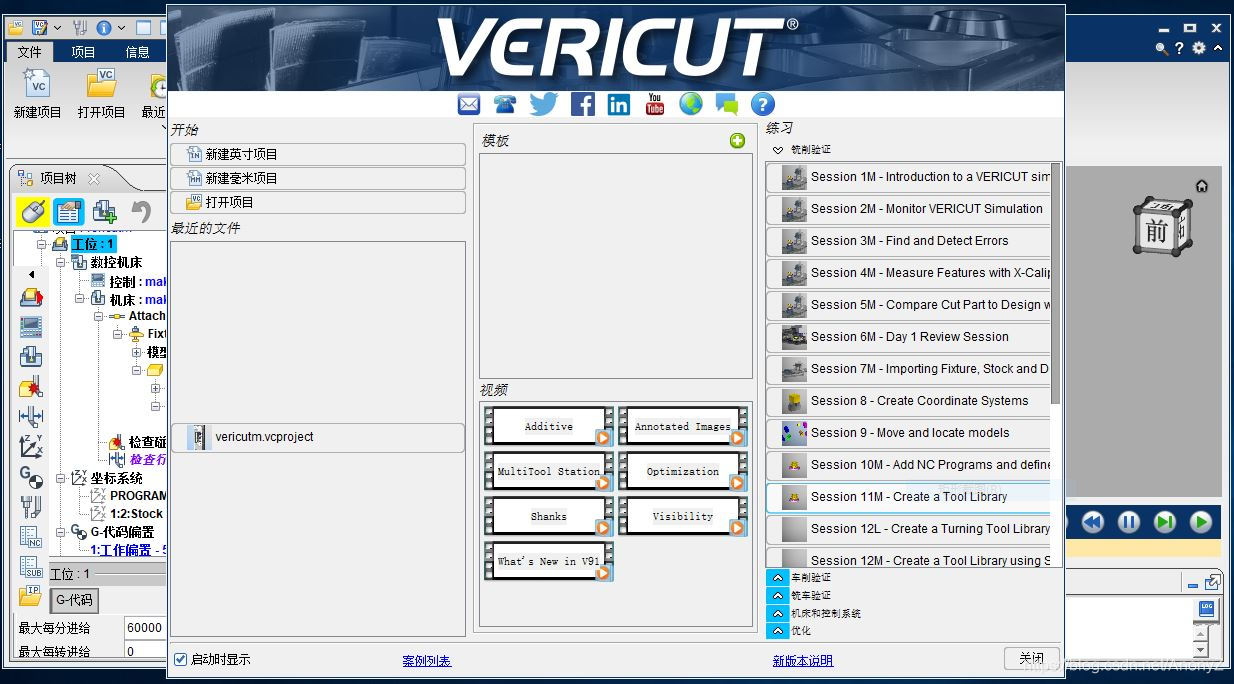
Task: Close the 项目树 panel tab
Action: click(x=94, y=179)
